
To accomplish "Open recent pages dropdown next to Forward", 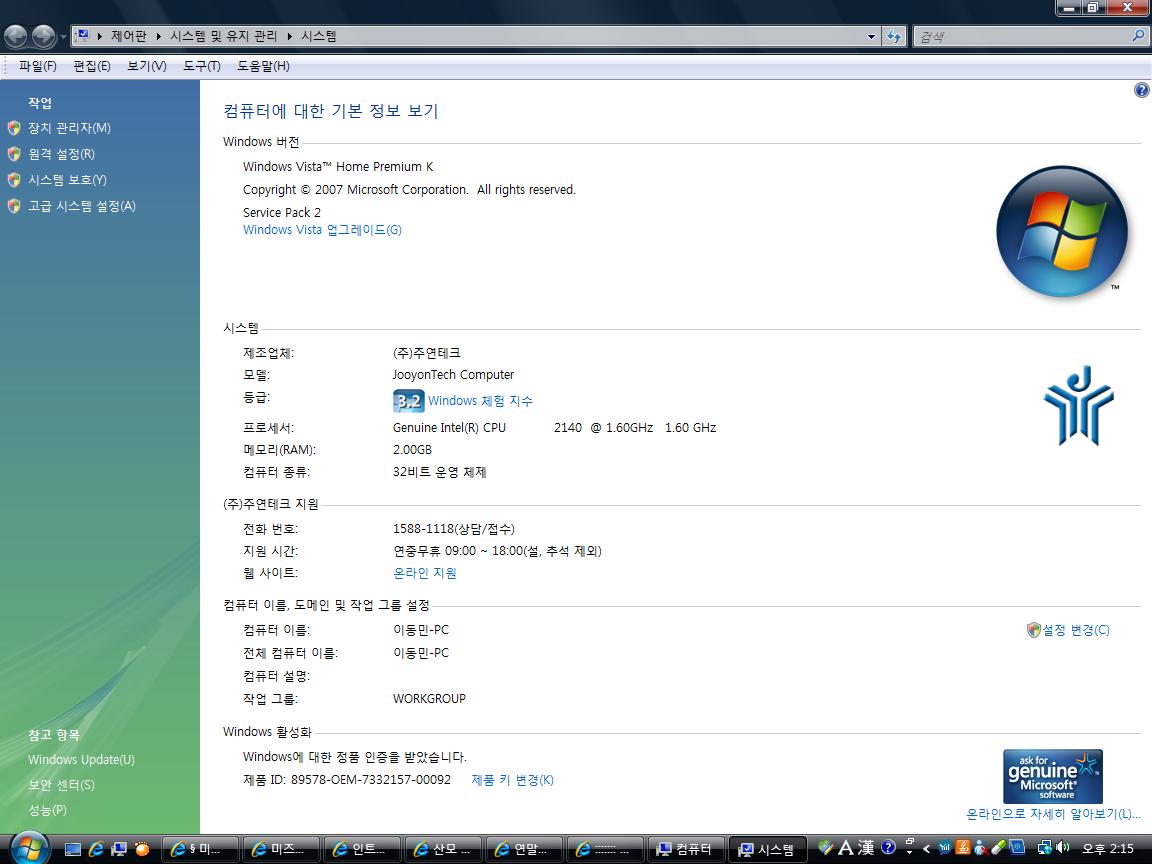I will click(63, 37).
